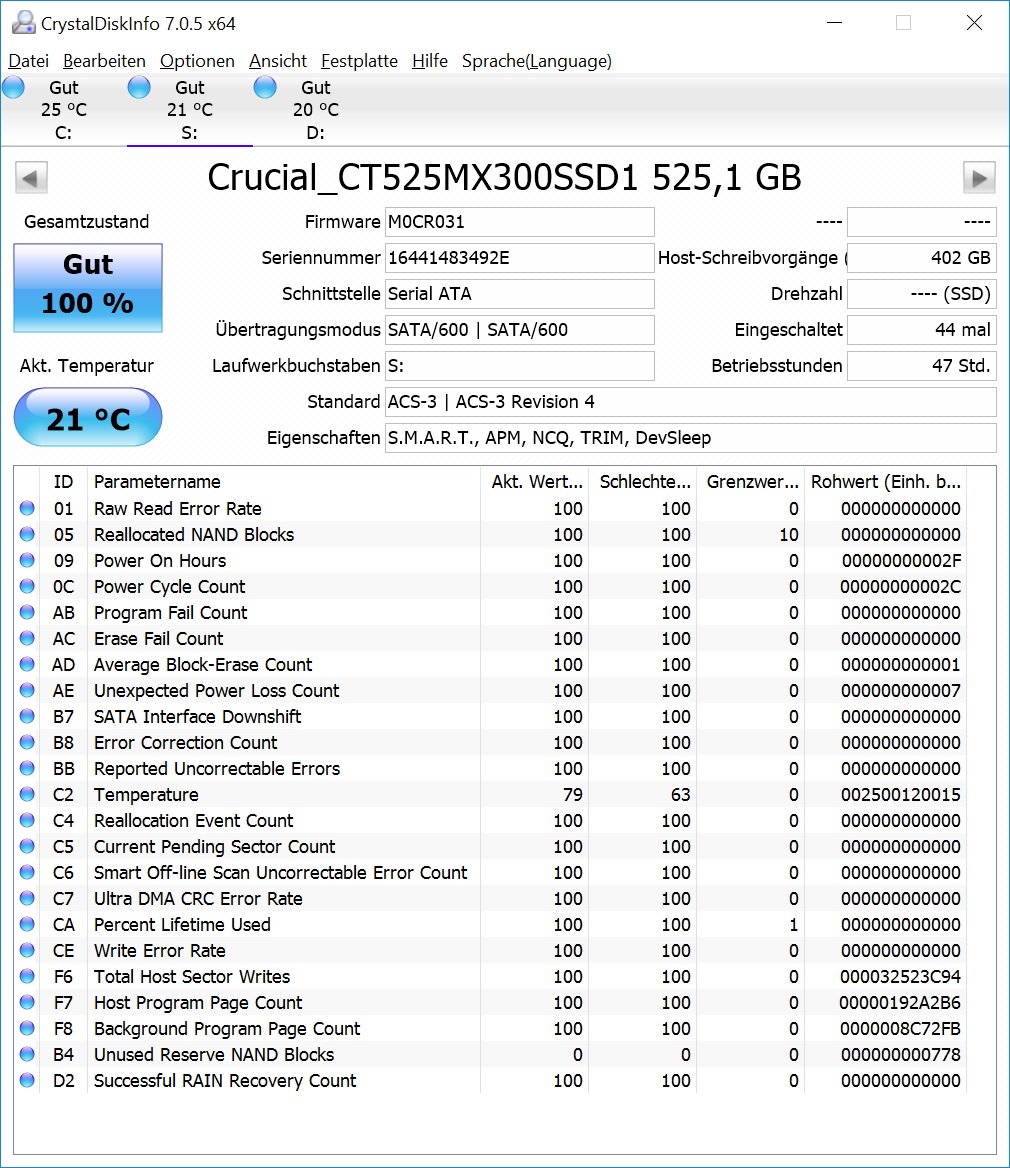The height and width of the screenshot is (1168, 1010).
Task: Open the Sprache(Language) menu
Action: (x=536, y=61)
